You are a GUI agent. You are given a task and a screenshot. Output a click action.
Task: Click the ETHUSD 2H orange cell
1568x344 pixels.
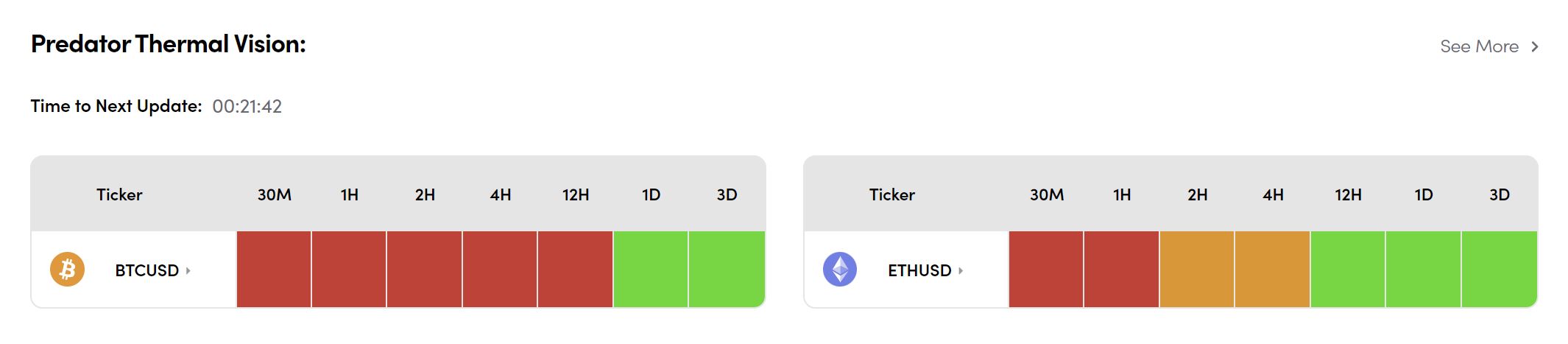point(1197,269)
